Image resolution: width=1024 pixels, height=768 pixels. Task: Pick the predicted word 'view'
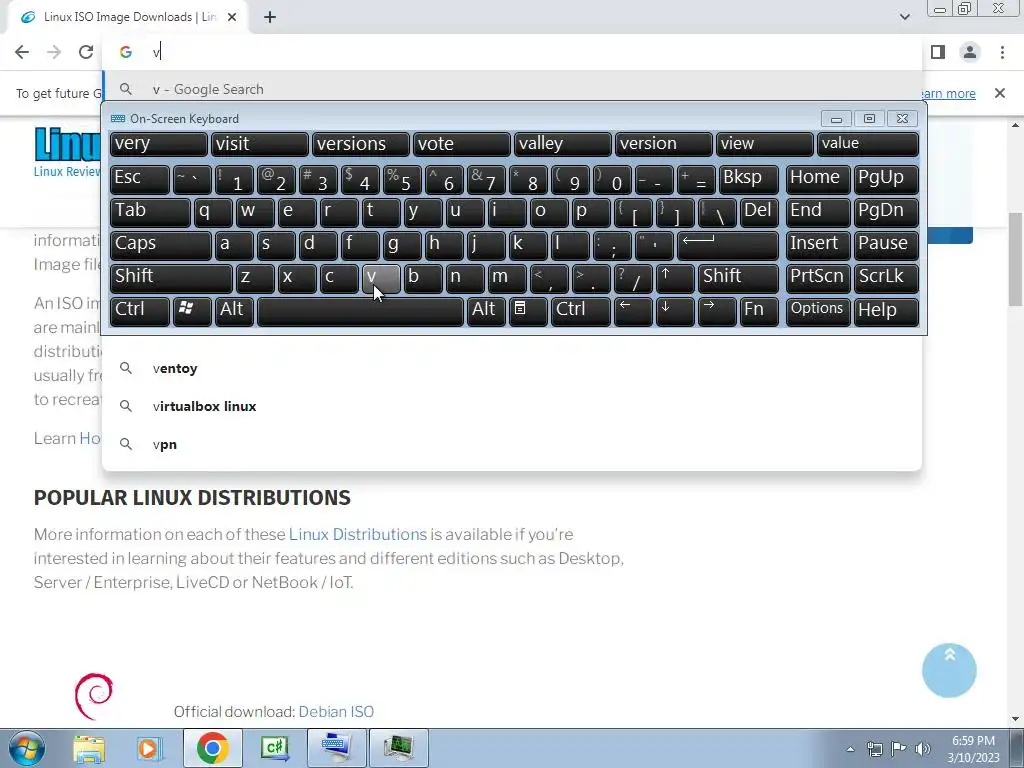click(765, 144)
